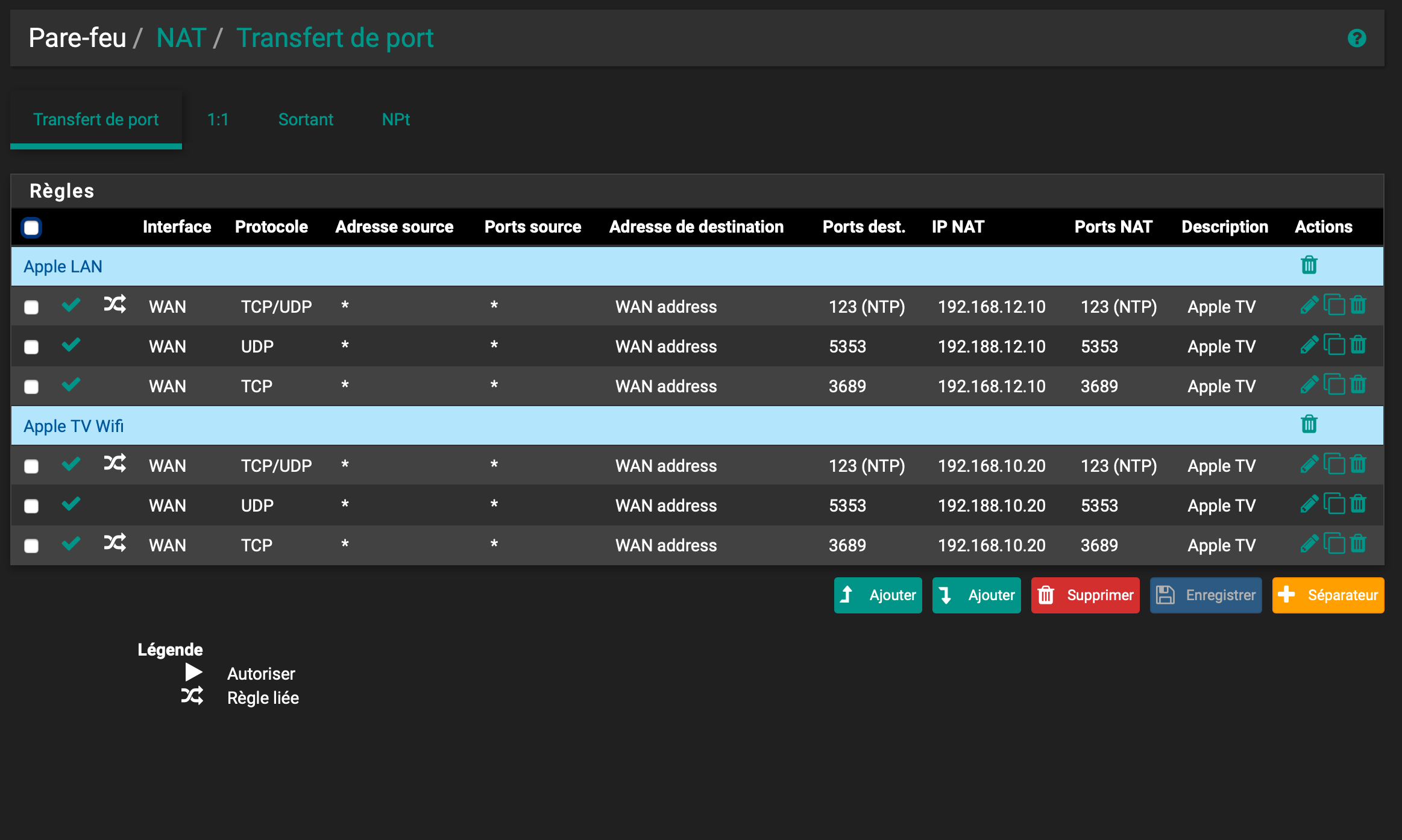Disable the 192.188.10.20 UDP rule checkmark
This screenshot has width=1402, height=840.
(x=71, y=504)
